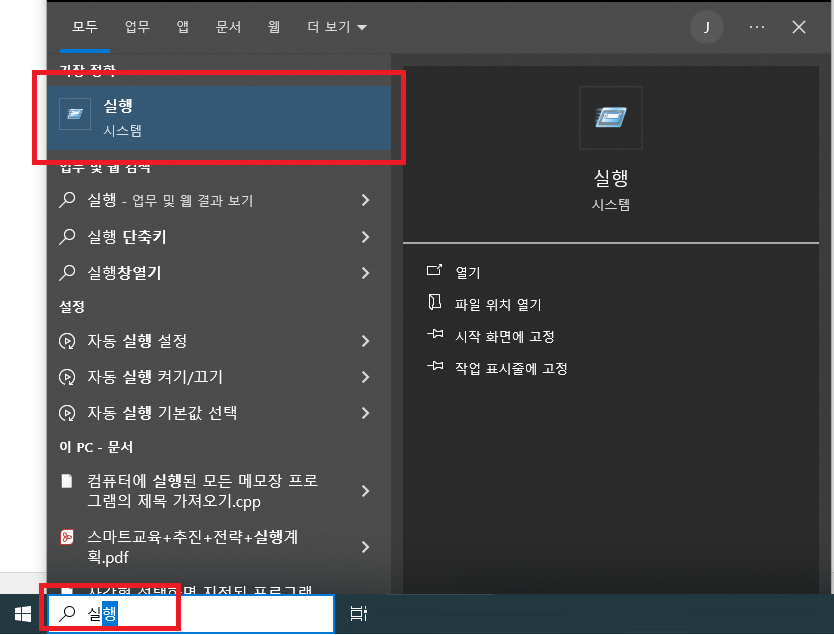Click the magnifier icon in taskbar search box
Image resolution: width=834 pixels, height=635 pixels.
[67, 614]
